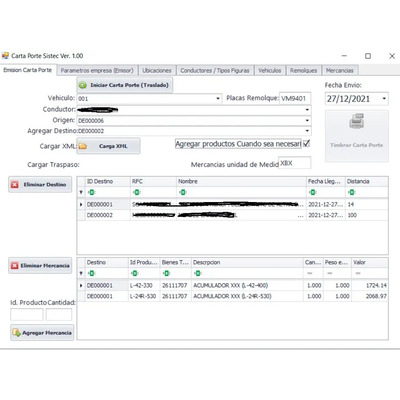The image size is (400, 400).
Task: Click the printer icon above Timbrar Carta Porte
Action: pyautogui.click(x=356, y=121)
